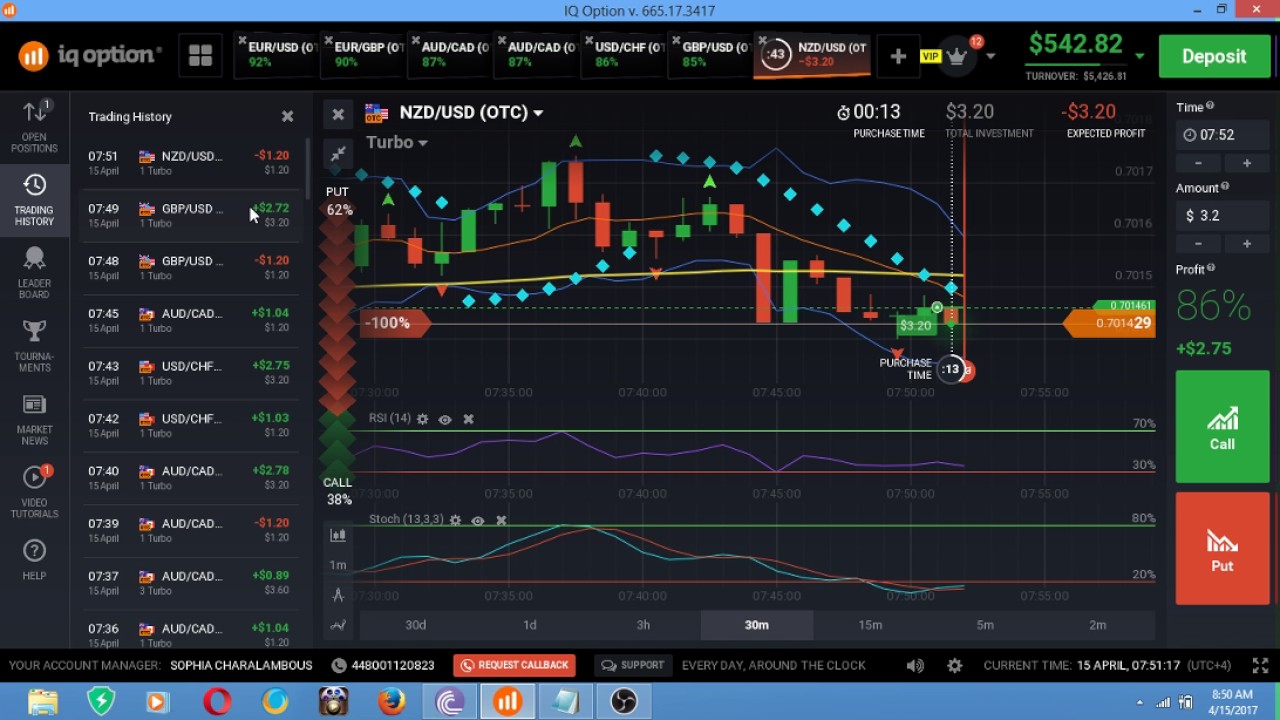Click the Amount input field

coord(1221,216)
